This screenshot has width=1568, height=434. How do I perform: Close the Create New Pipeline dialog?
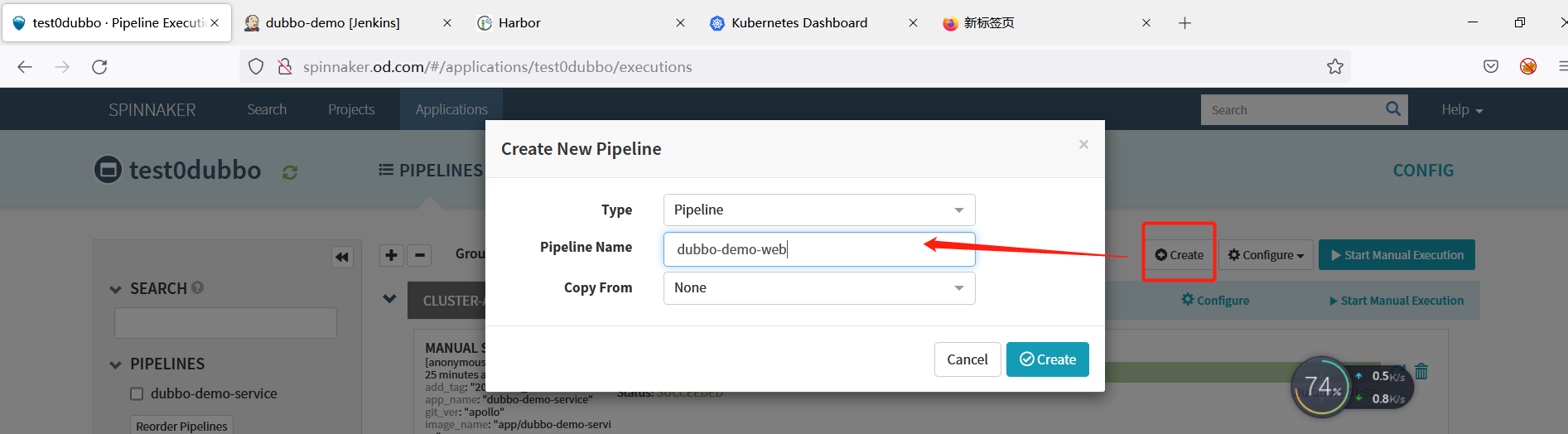(1083, 145)
